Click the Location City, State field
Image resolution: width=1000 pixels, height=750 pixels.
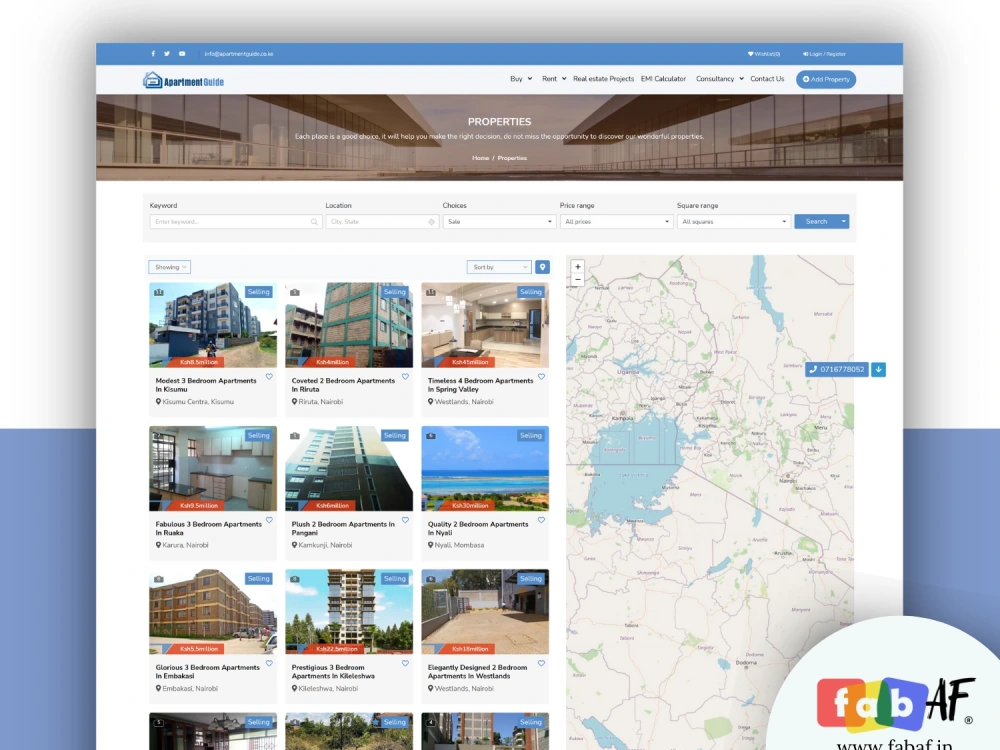pyautogui.click(x=382, y=222)
